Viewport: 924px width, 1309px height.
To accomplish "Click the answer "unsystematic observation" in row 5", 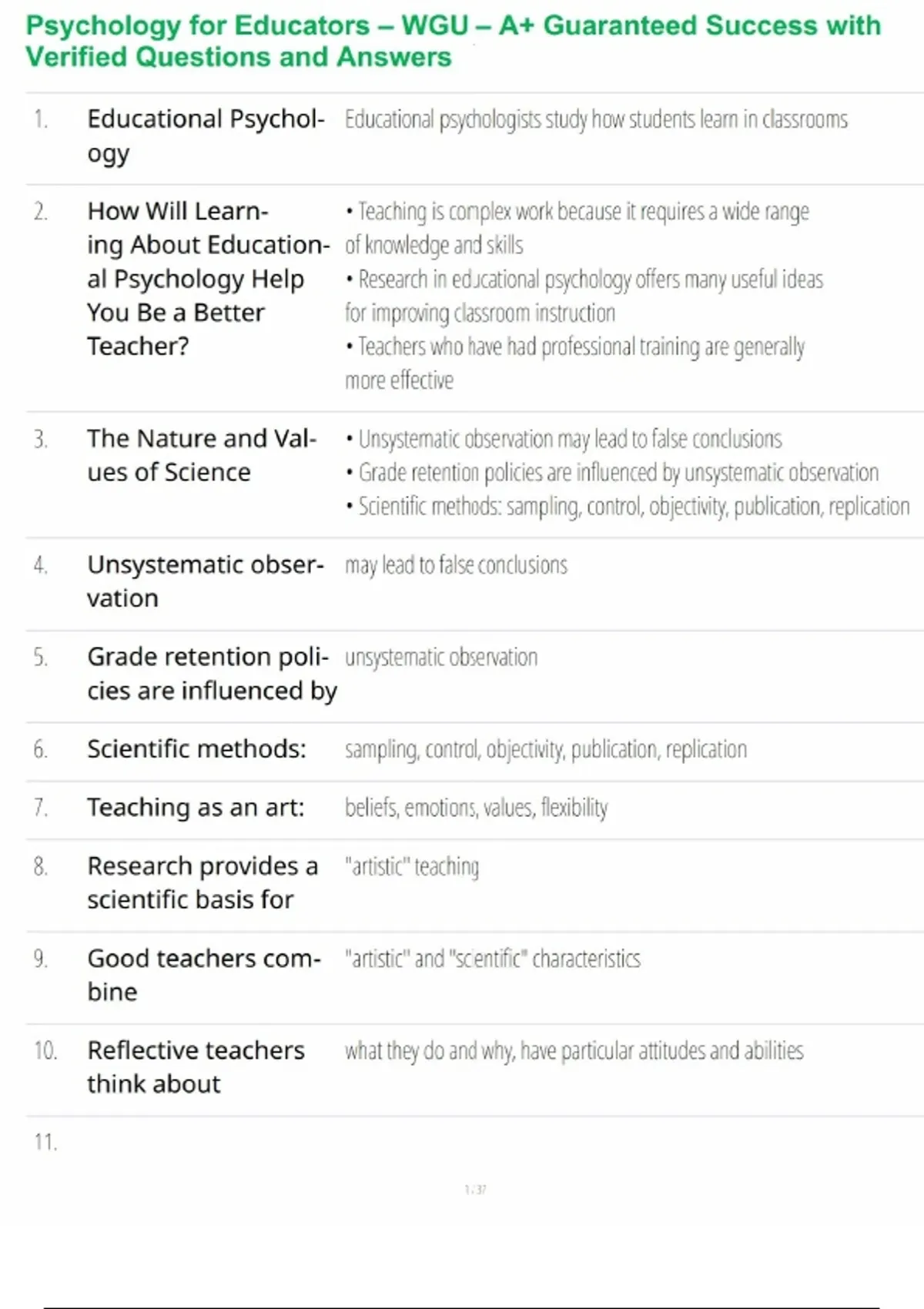I will (441, 658).
